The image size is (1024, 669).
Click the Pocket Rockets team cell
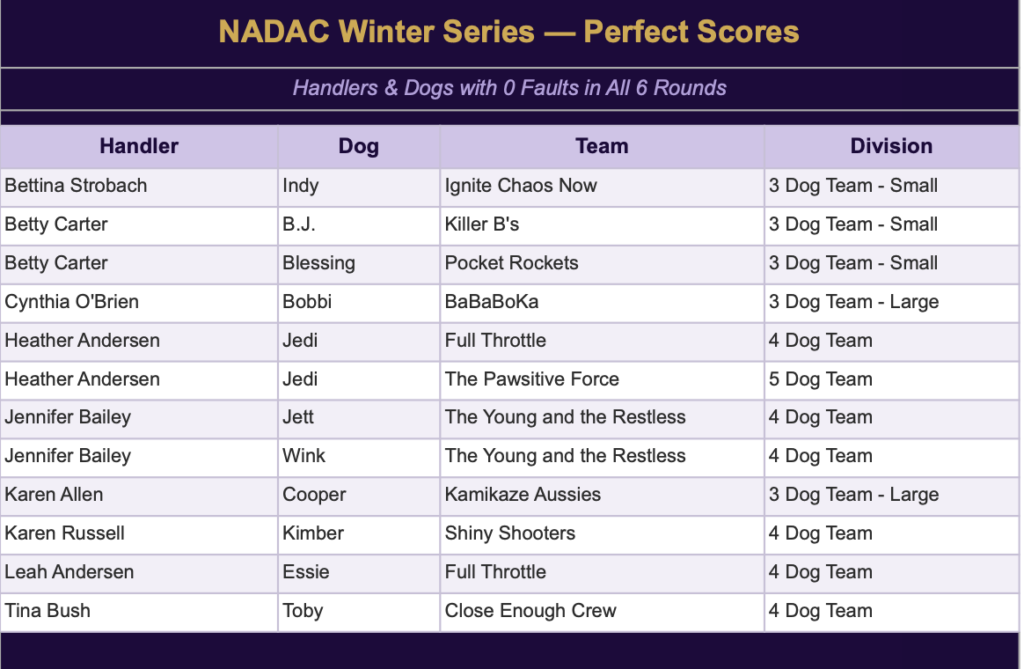tap(512, 263)
